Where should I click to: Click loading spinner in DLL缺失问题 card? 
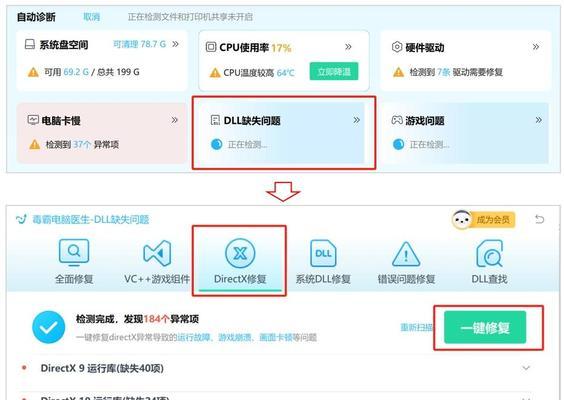coord(217,144)
